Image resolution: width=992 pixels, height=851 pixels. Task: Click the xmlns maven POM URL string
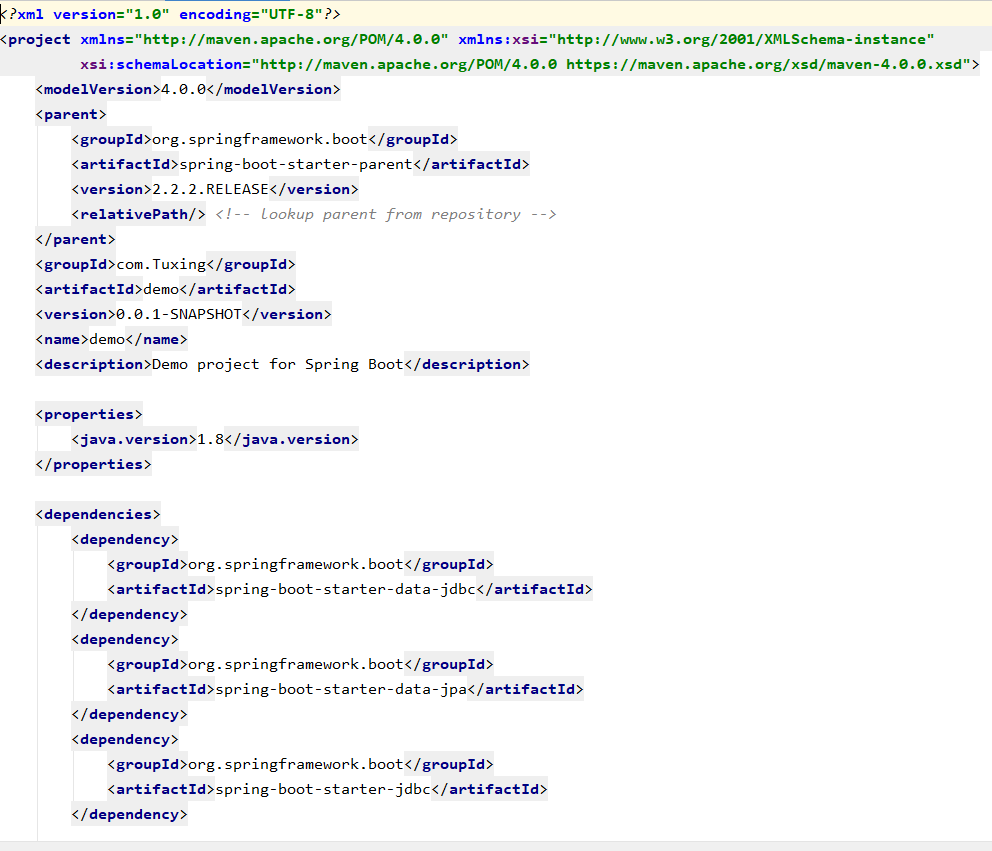[x=292, y=39]
